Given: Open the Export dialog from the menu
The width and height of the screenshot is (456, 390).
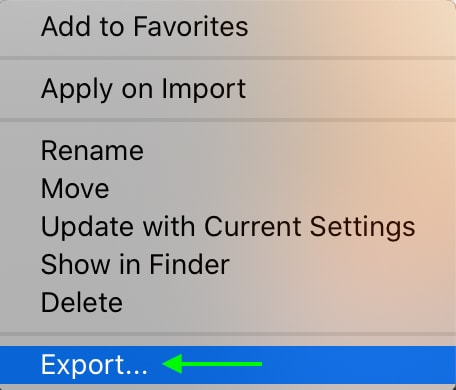Looking at the screenshot, I should tap(228, 365).
